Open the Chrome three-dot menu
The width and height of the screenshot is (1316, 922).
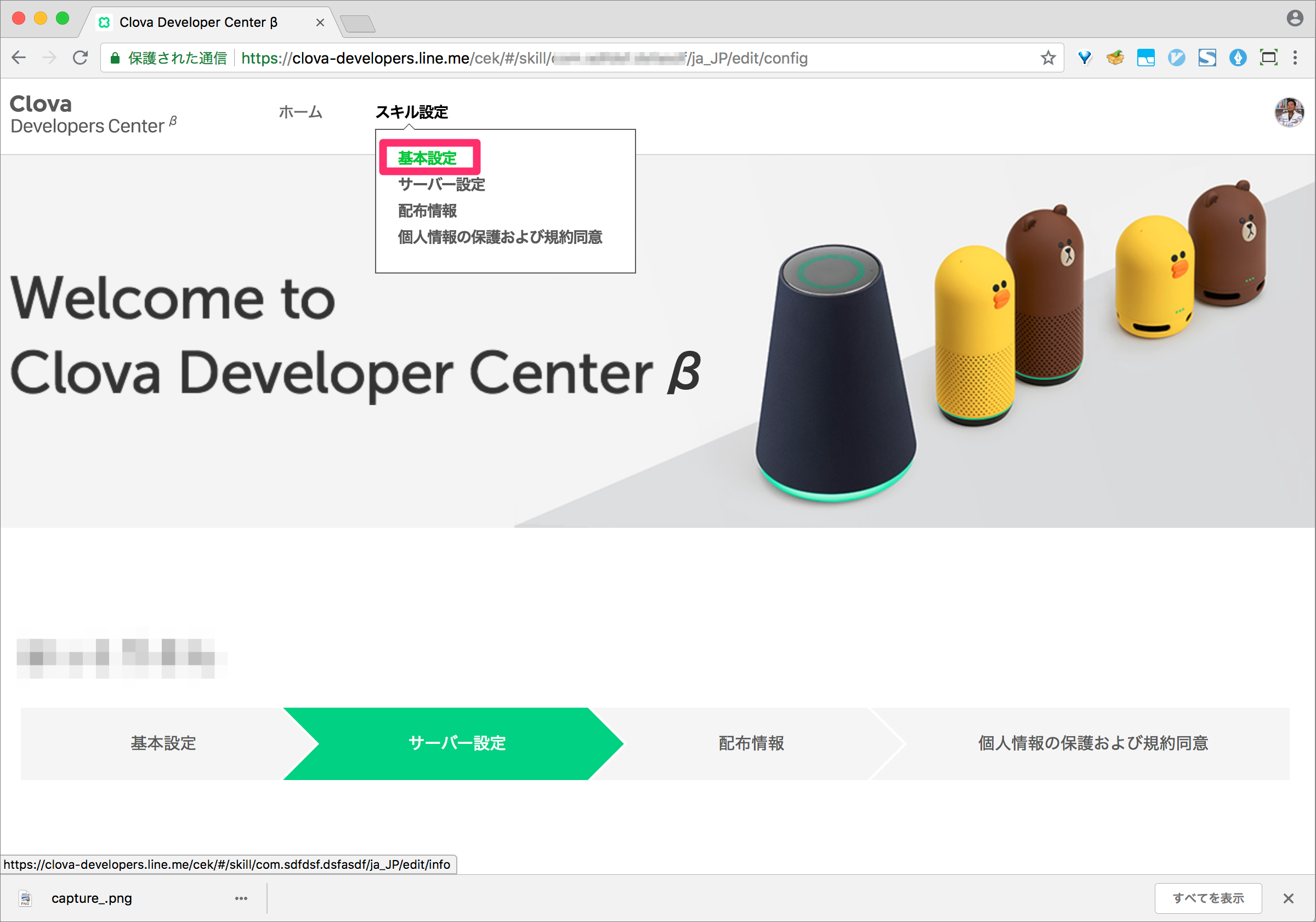[x=1295, y=58]
